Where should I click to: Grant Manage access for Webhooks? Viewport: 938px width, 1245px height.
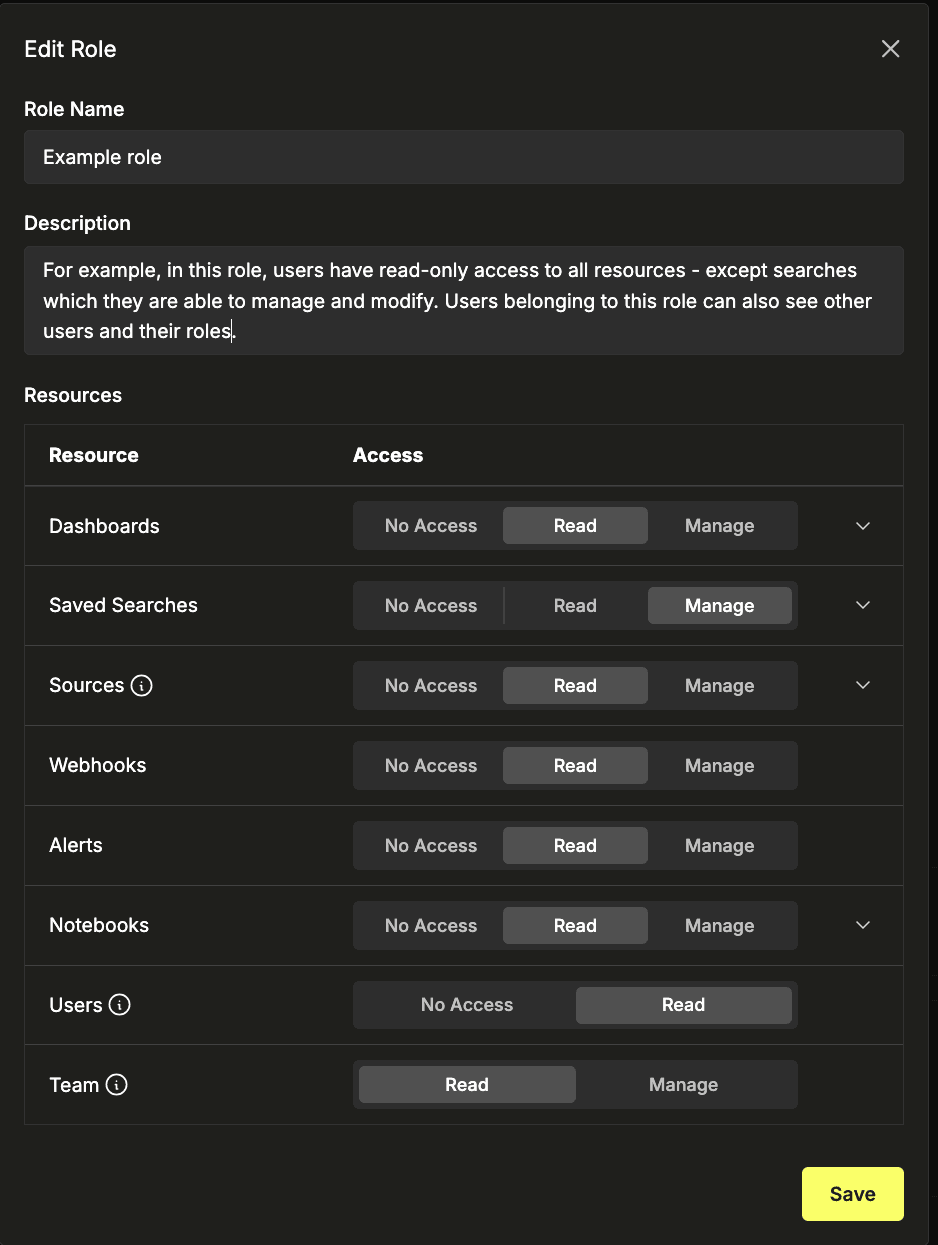coord(719,765)
